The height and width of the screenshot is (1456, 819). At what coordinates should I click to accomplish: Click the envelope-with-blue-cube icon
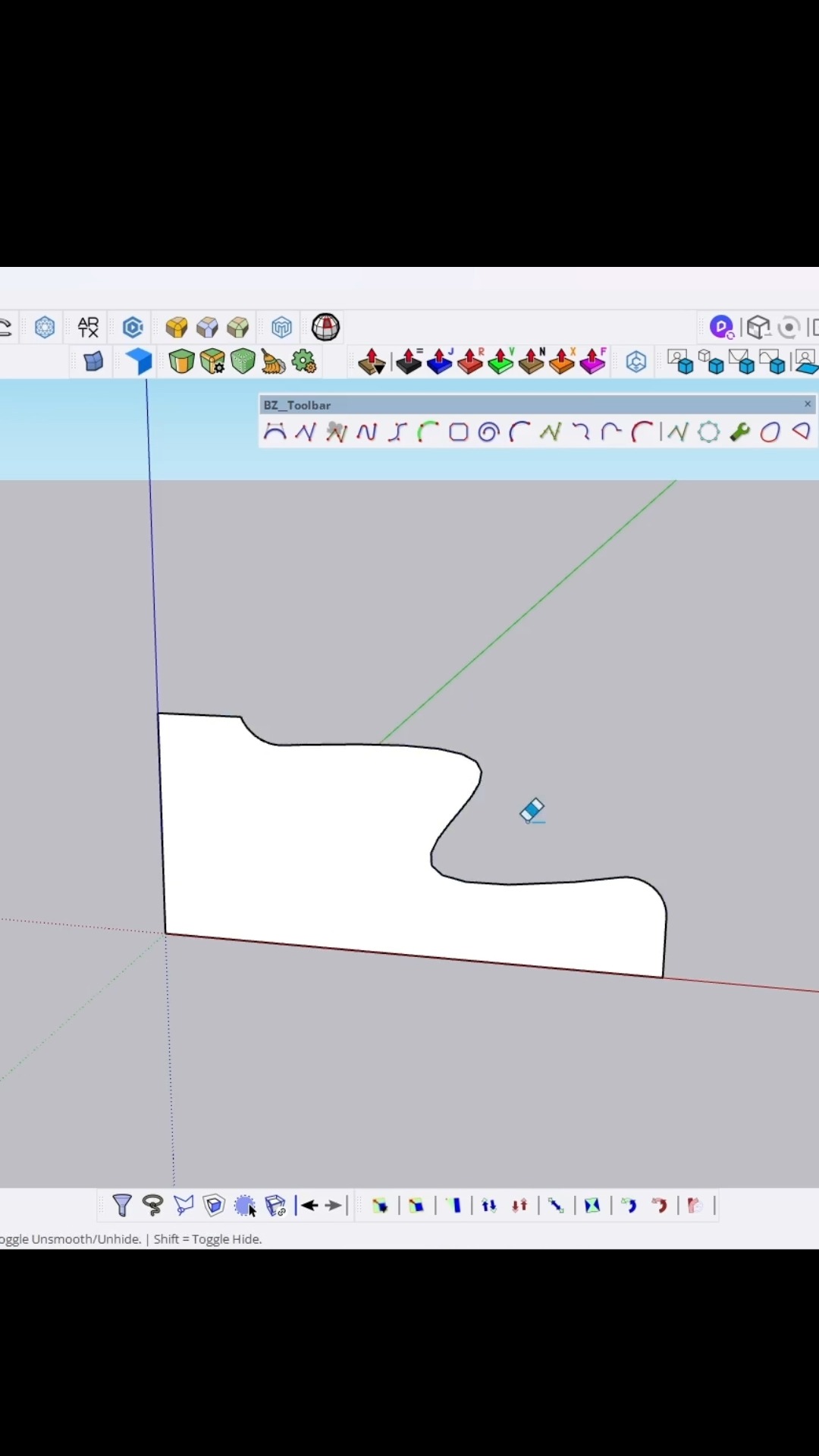[741, 362]
